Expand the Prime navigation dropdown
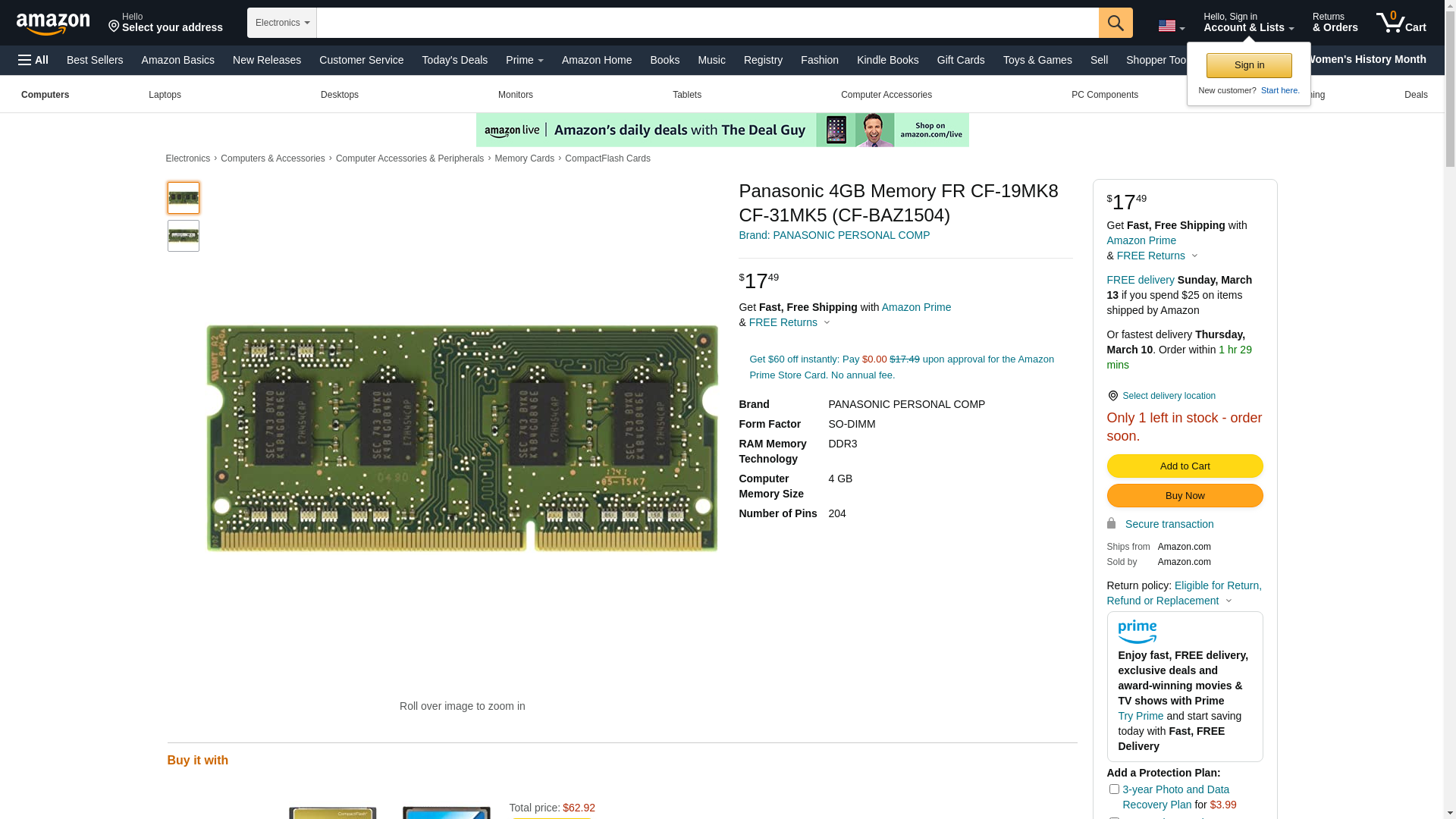The image size is (1456, 819). (x=524, y=60)
